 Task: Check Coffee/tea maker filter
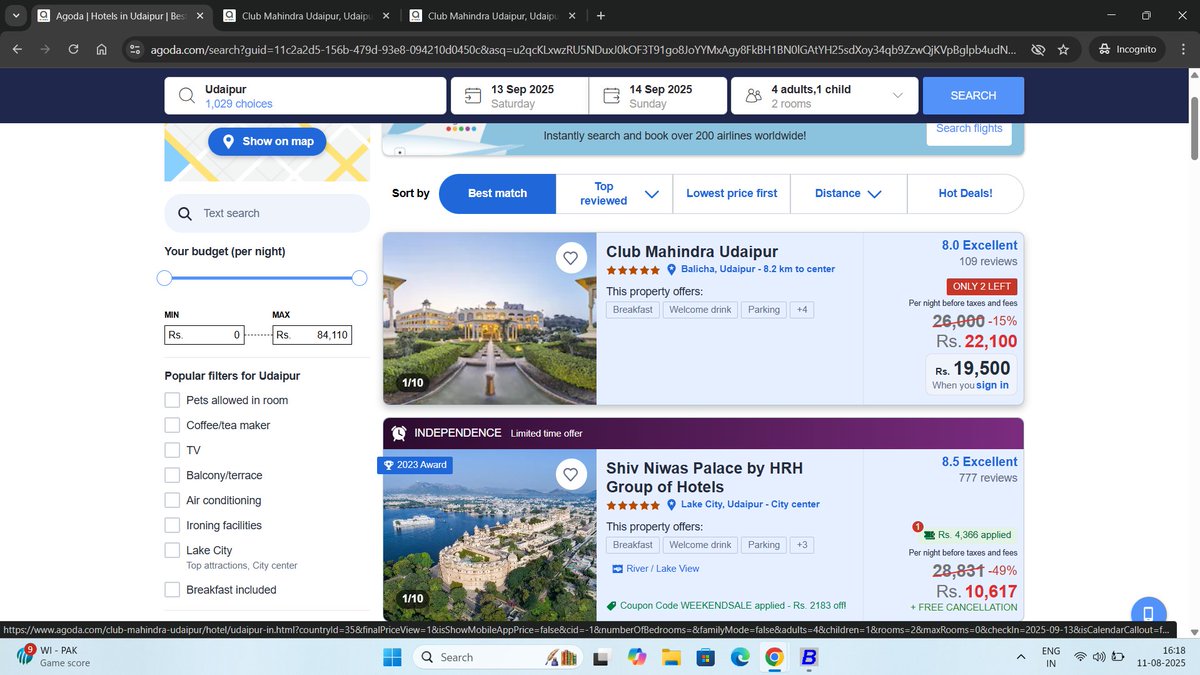coord(172,425)
